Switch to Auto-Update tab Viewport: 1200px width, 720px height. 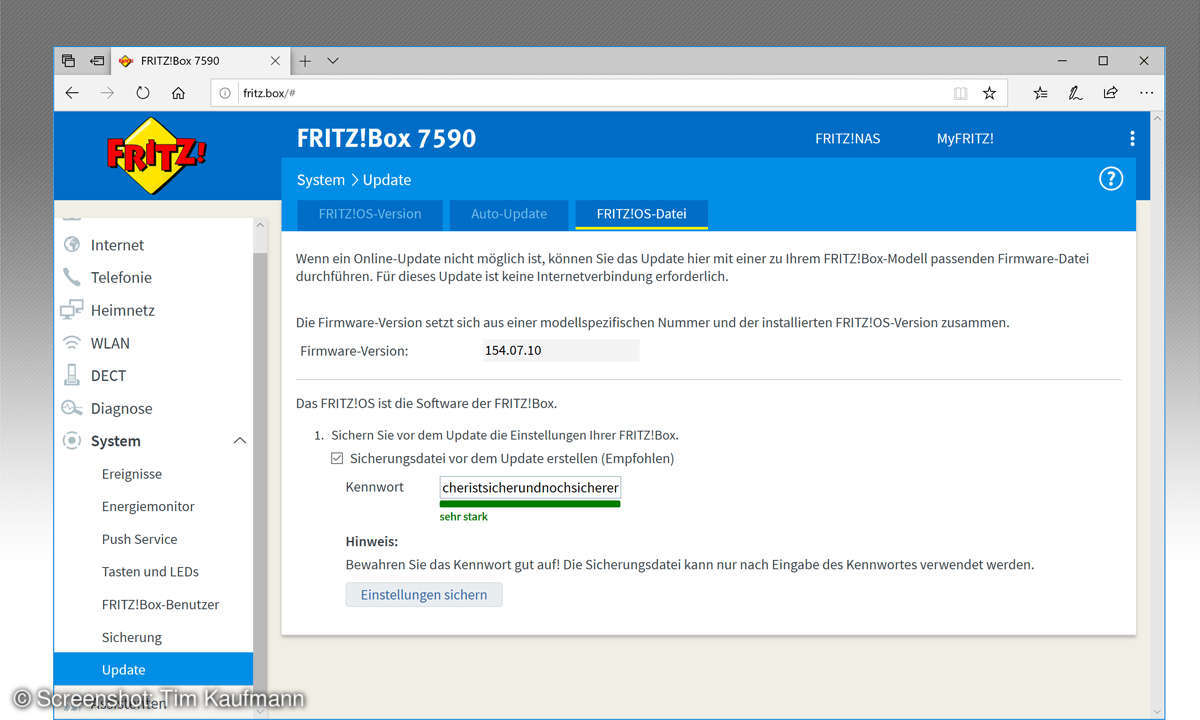[509, 214]
